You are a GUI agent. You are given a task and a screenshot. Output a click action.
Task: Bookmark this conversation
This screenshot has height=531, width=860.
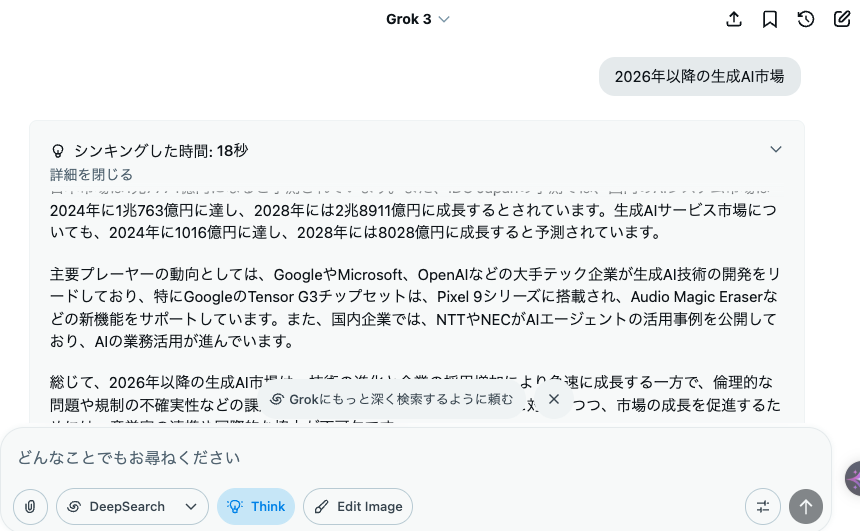[x=770, y=19]
